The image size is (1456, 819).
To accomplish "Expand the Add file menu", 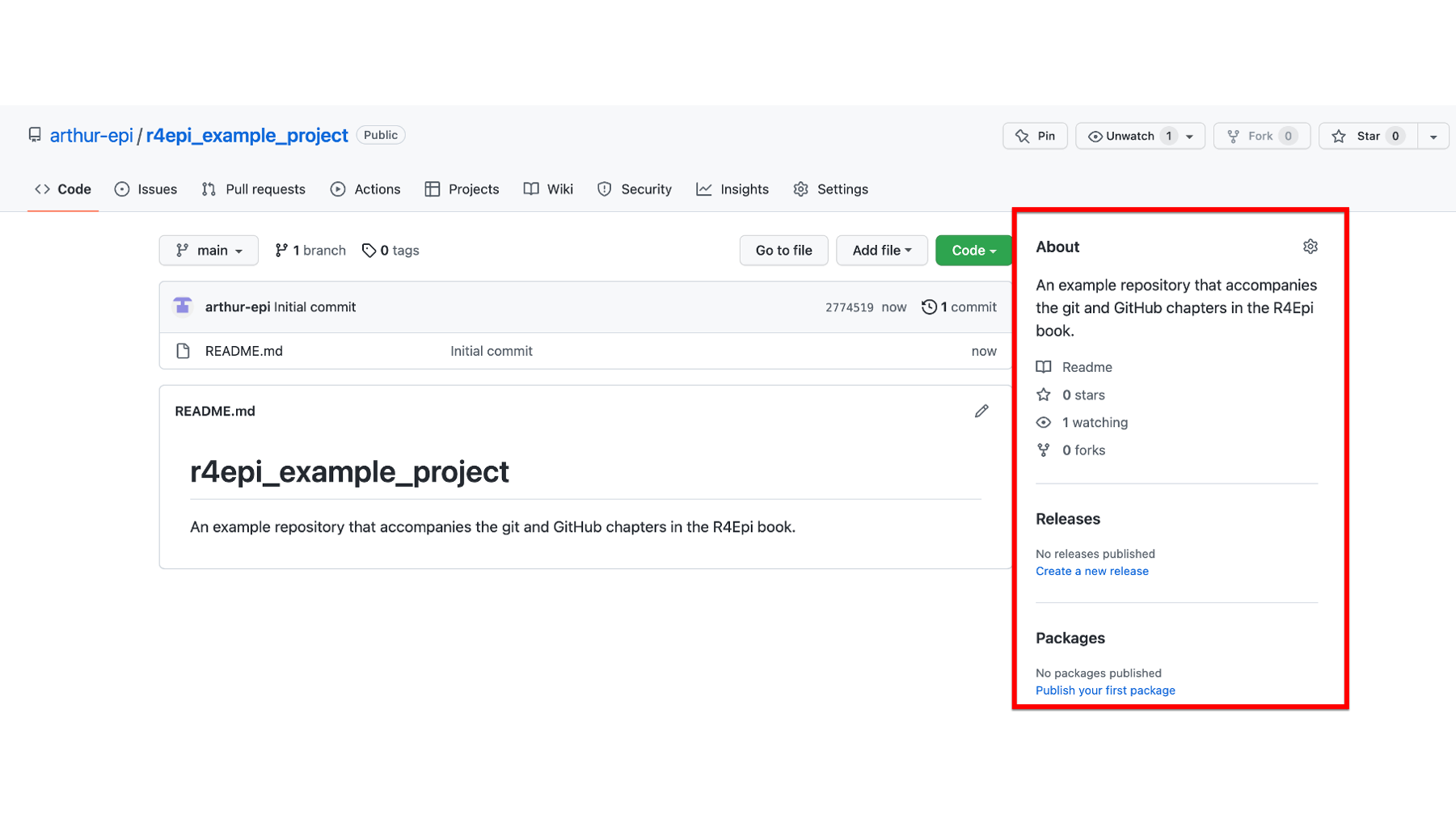I will pos(882,251).
